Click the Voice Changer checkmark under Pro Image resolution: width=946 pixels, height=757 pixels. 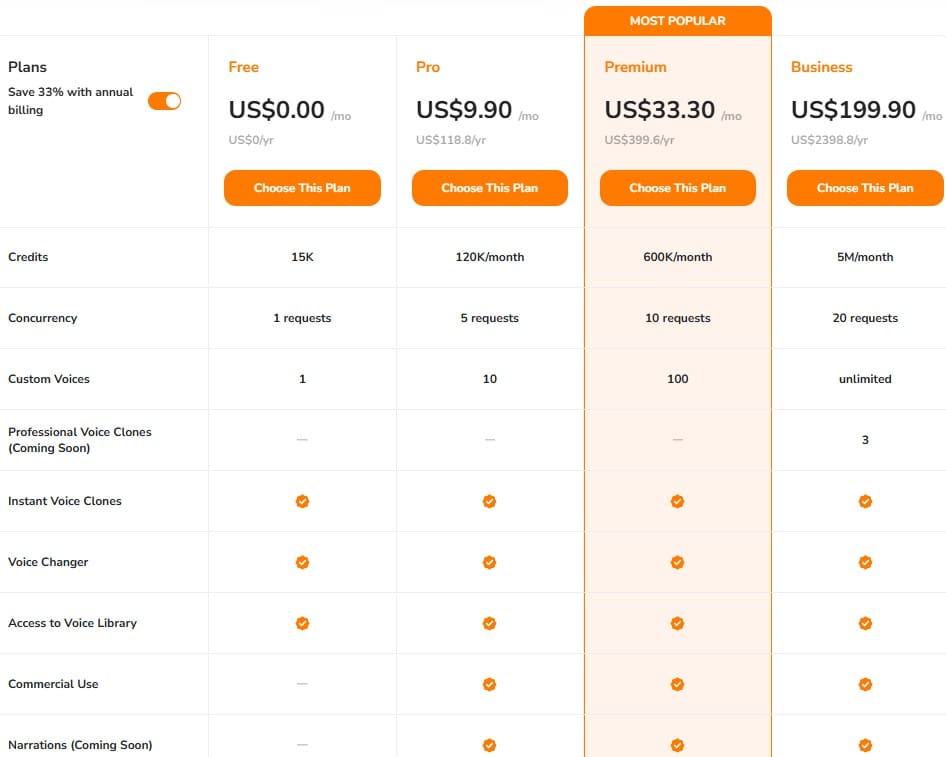pos(489,562)
